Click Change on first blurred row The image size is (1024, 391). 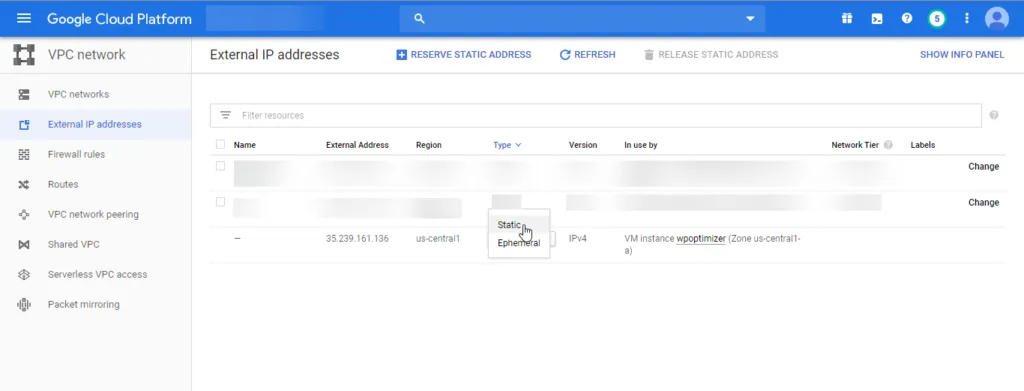984,166
